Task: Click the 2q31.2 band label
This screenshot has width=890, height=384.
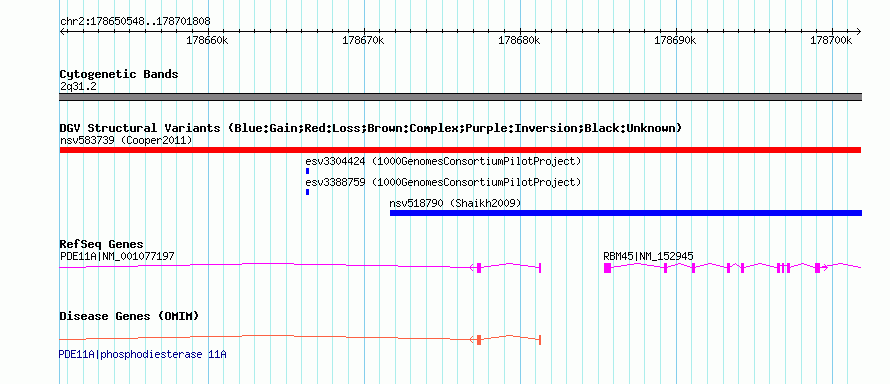Action: tap(78, 87)
